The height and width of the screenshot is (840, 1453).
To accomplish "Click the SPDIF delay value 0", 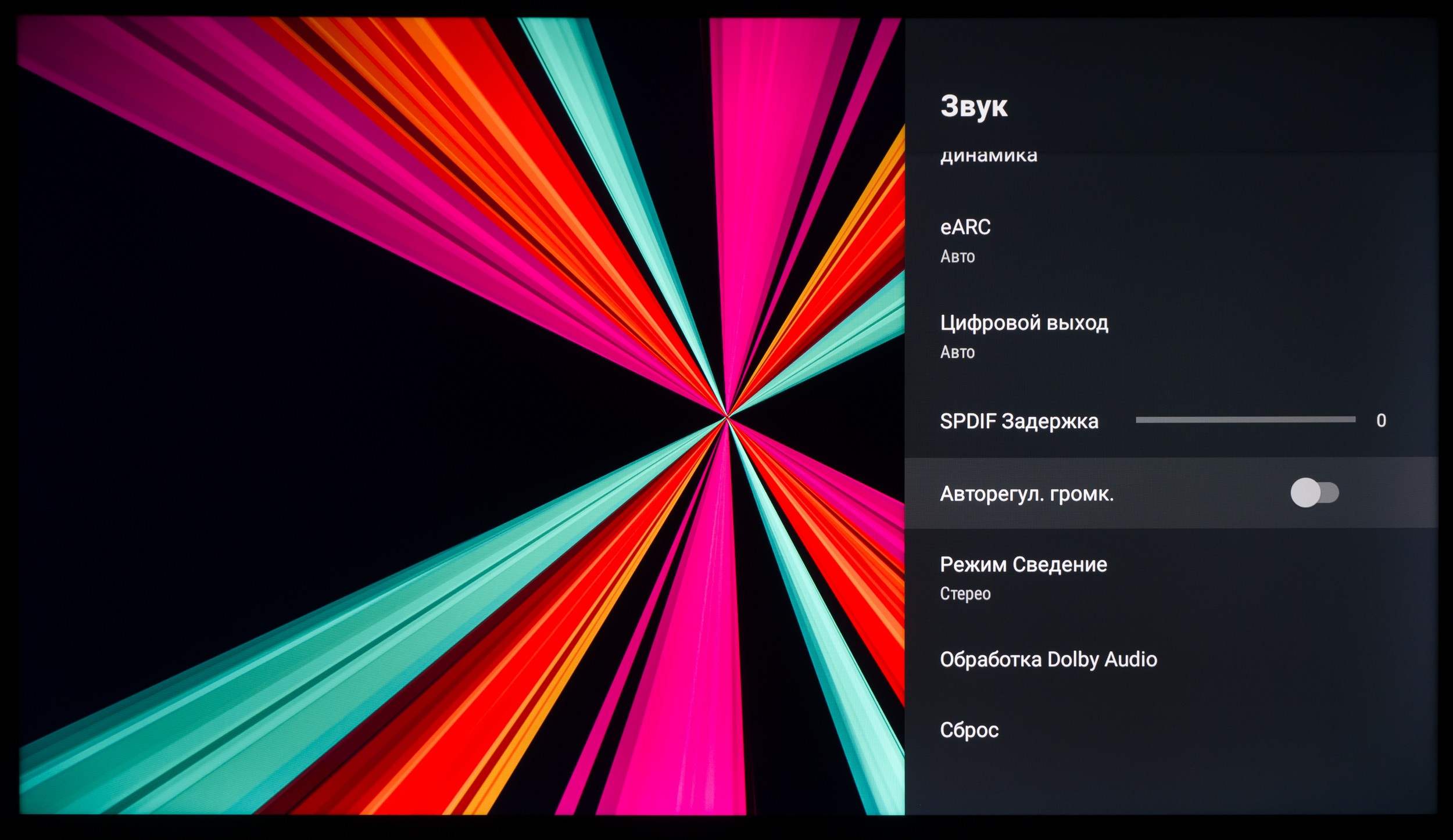I will pyautogui.click(x=1381, y=421).
